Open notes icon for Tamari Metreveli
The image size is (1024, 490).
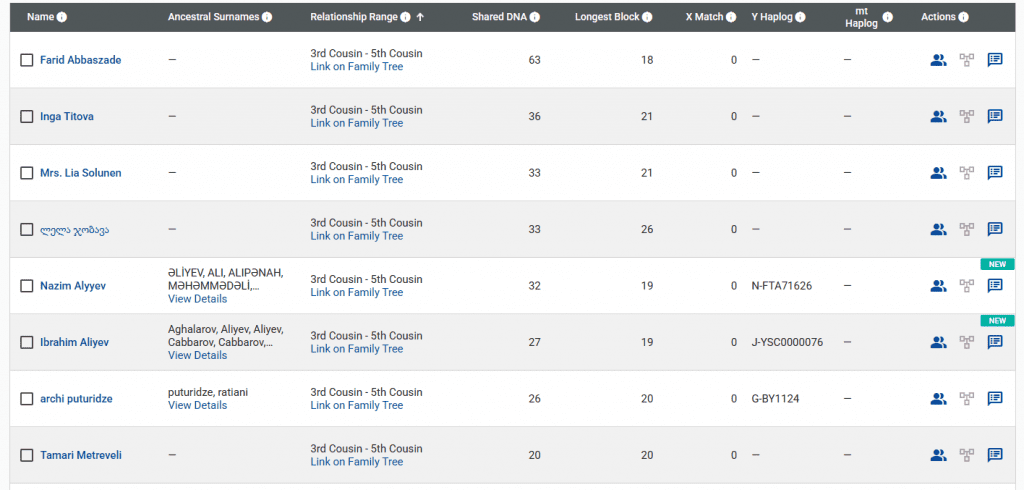pyautogui.click(x=995, y=455)
